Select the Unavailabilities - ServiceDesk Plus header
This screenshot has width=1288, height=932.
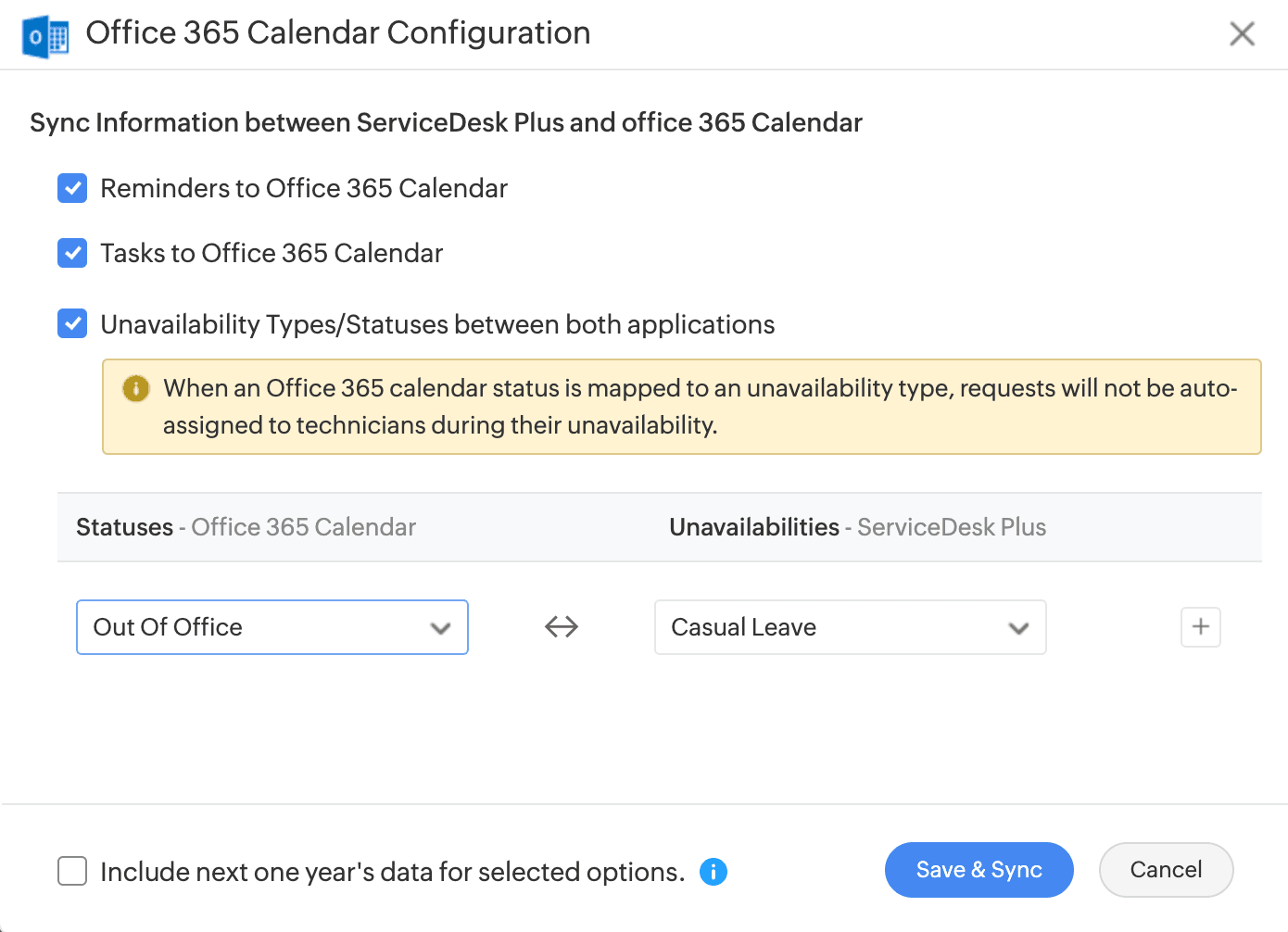[x=857, y=527]
